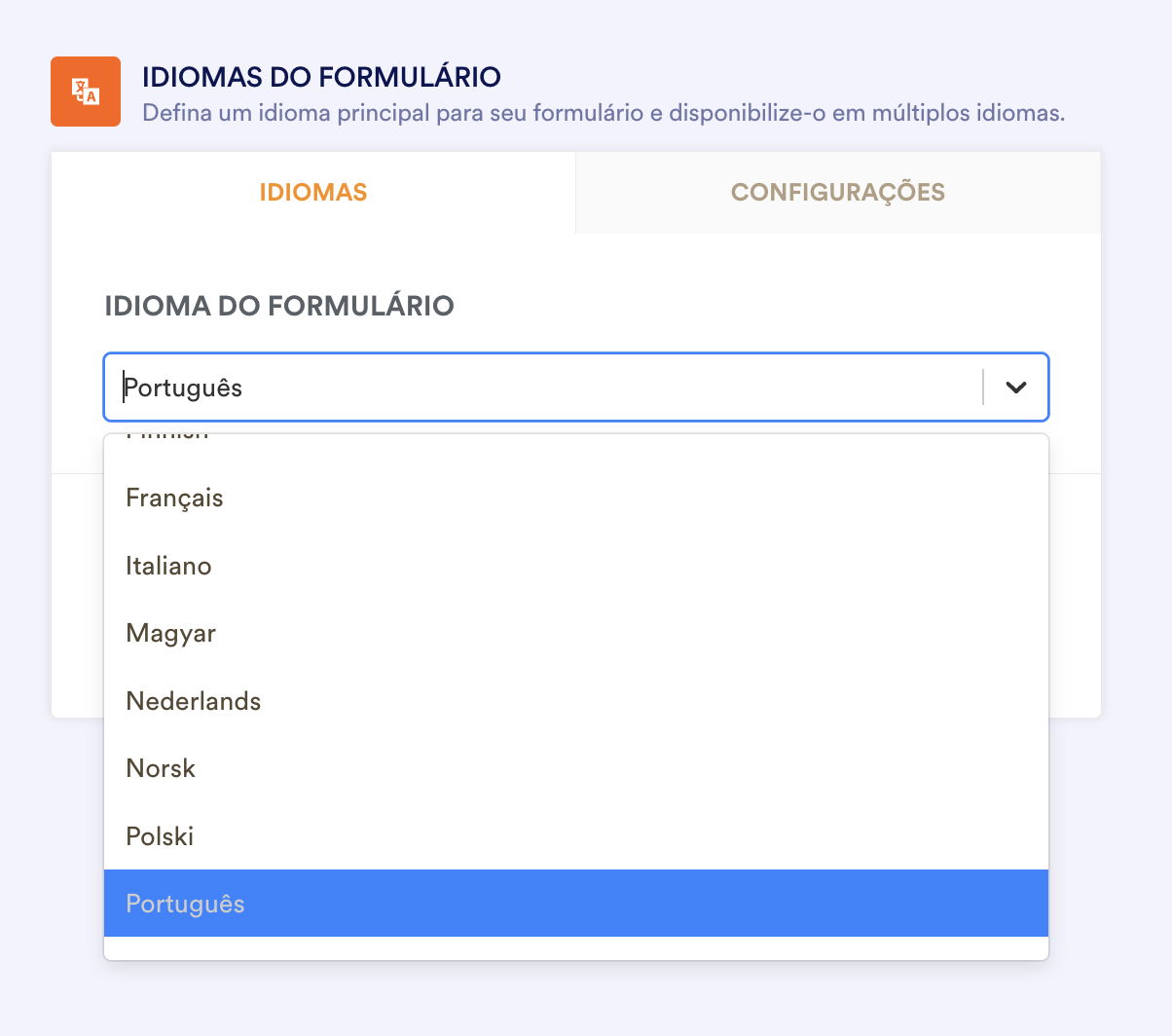Switch to the CONFIGURAÇÕES tab
Screen dimensions: 1172x1036
click(837, 192)
